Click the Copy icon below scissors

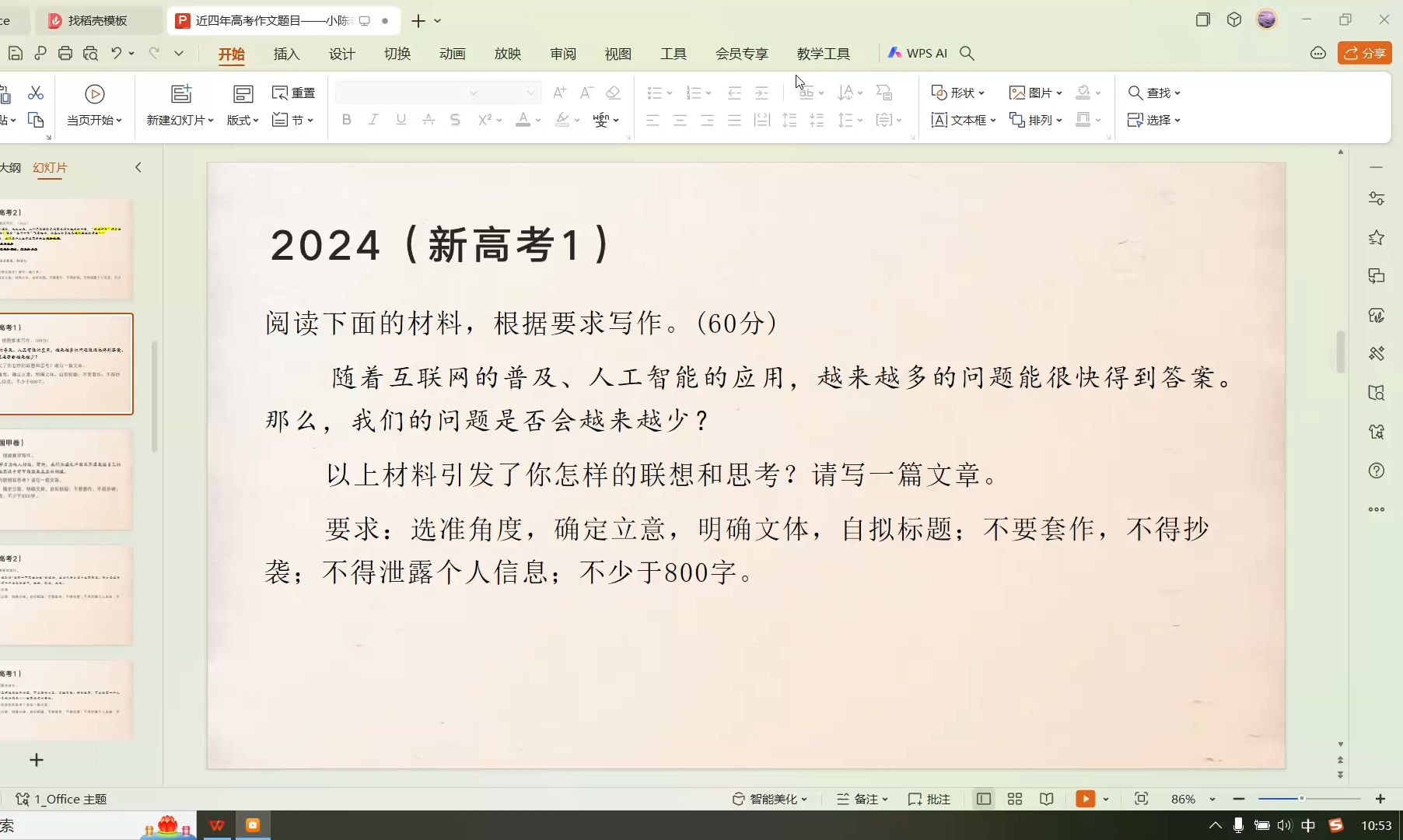click(36, 120)
